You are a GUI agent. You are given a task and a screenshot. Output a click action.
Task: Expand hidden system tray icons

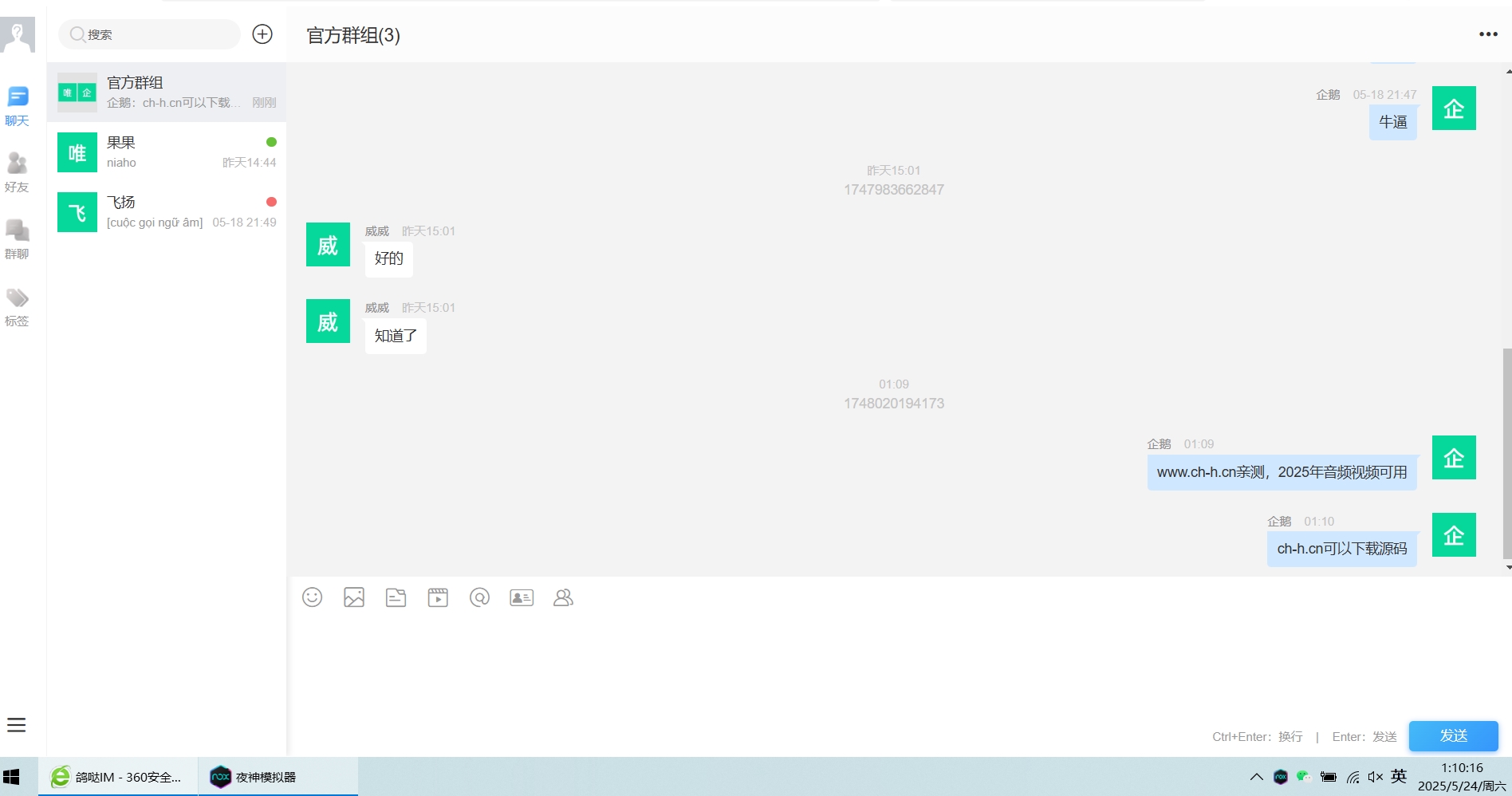[x=1257, y=777]
